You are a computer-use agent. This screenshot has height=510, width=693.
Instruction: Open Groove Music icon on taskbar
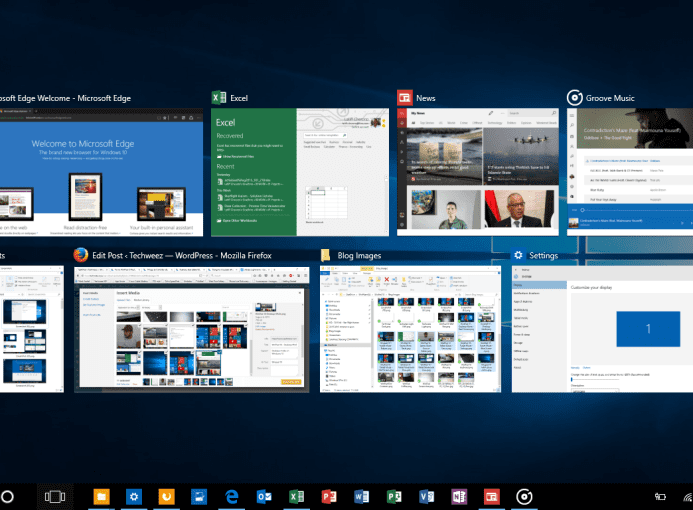[x=524, y=497]
